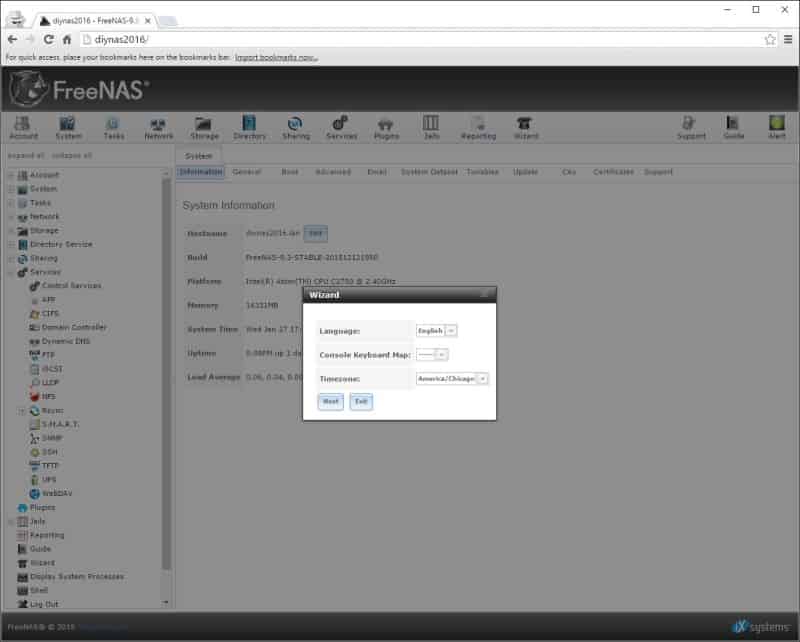Check the Alert status icon
800x642 pixels.
tap(777, 128)
